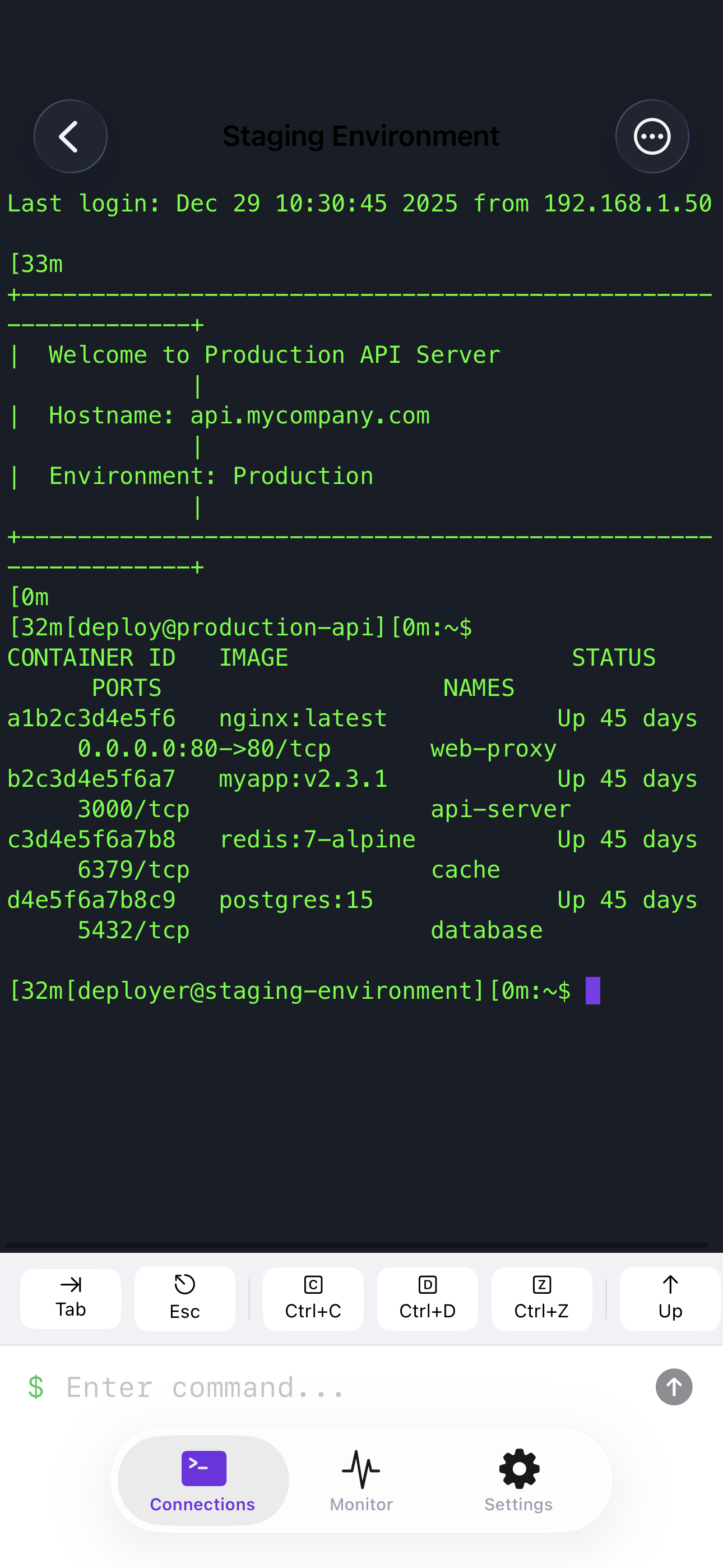Tap the Tab key shortcut
The image size is (723, 1568).
pos(70,1298)
